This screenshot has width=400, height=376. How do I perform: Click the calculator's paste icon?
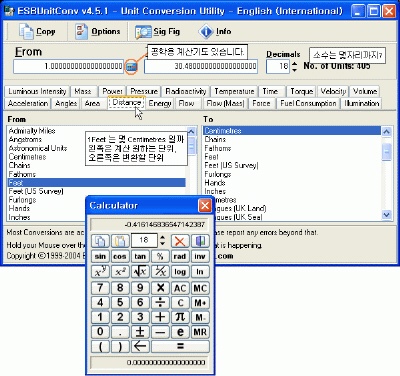tap(120, 241)
